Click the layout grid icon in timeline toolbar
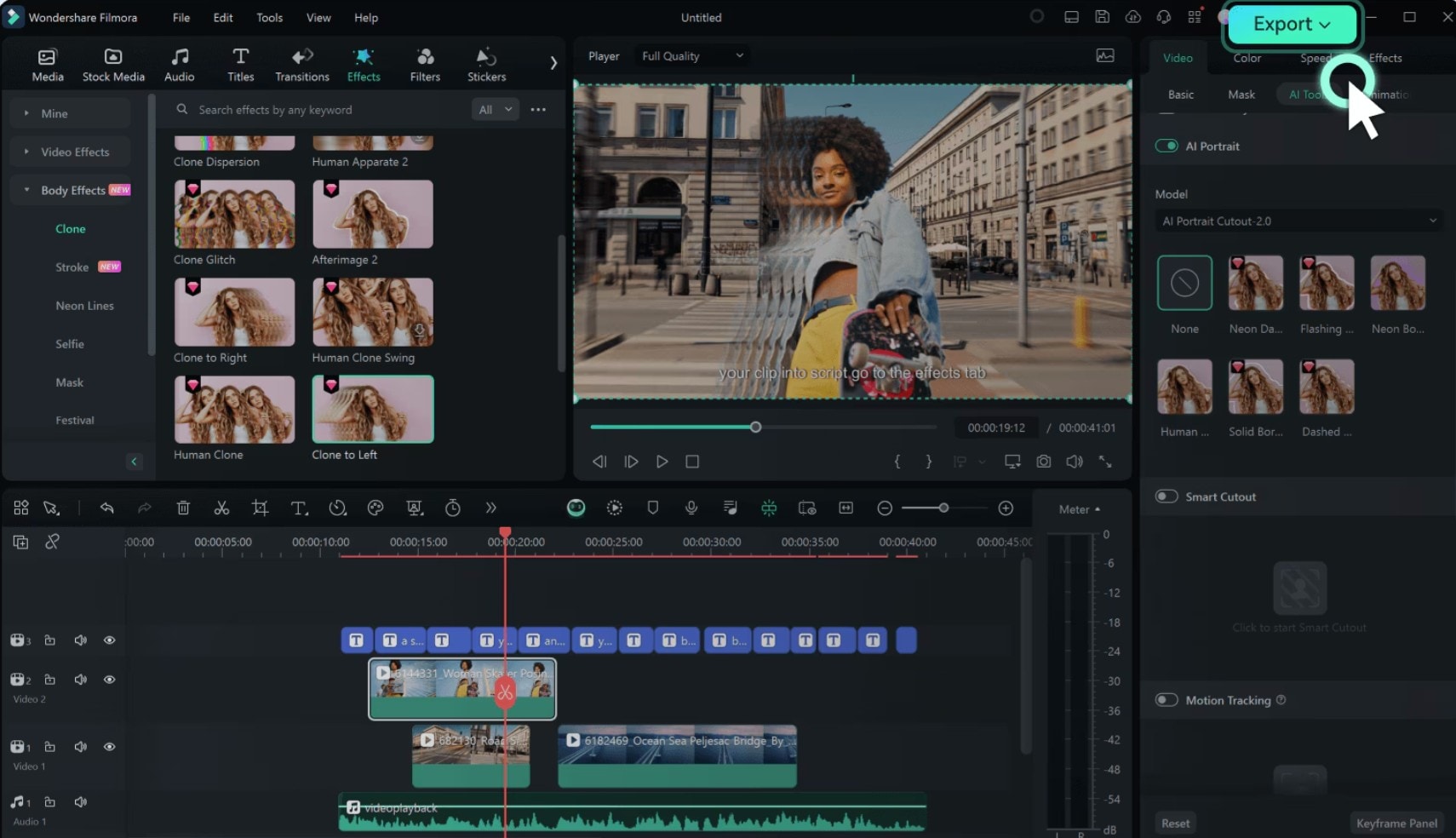The width and height of the screenshot is (1456, 838). tap(21, 508)
